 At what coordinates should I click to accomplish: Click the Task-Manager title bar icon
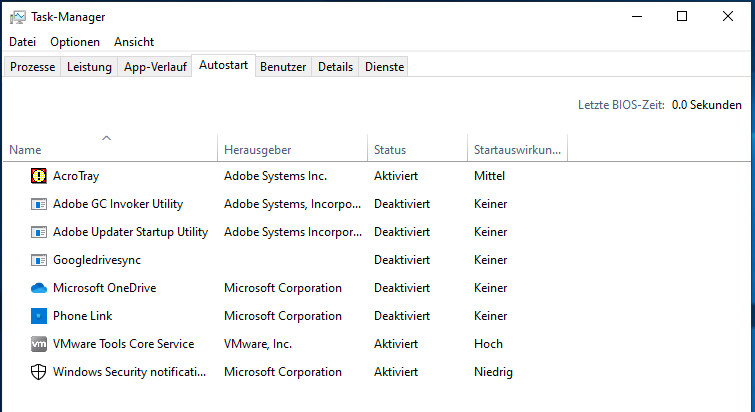coord(17,17)
